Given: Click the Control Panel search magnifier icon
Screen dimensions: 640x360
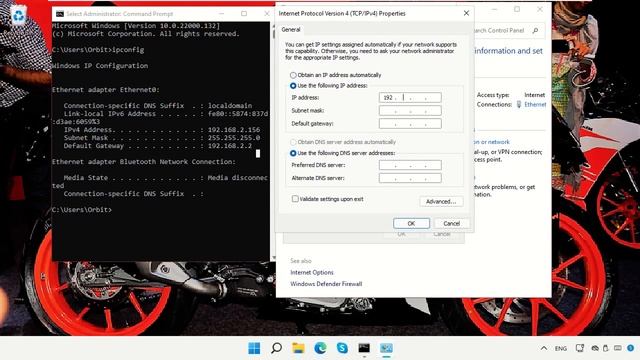Looking at the screenshot, I should [x=535, y=30].
